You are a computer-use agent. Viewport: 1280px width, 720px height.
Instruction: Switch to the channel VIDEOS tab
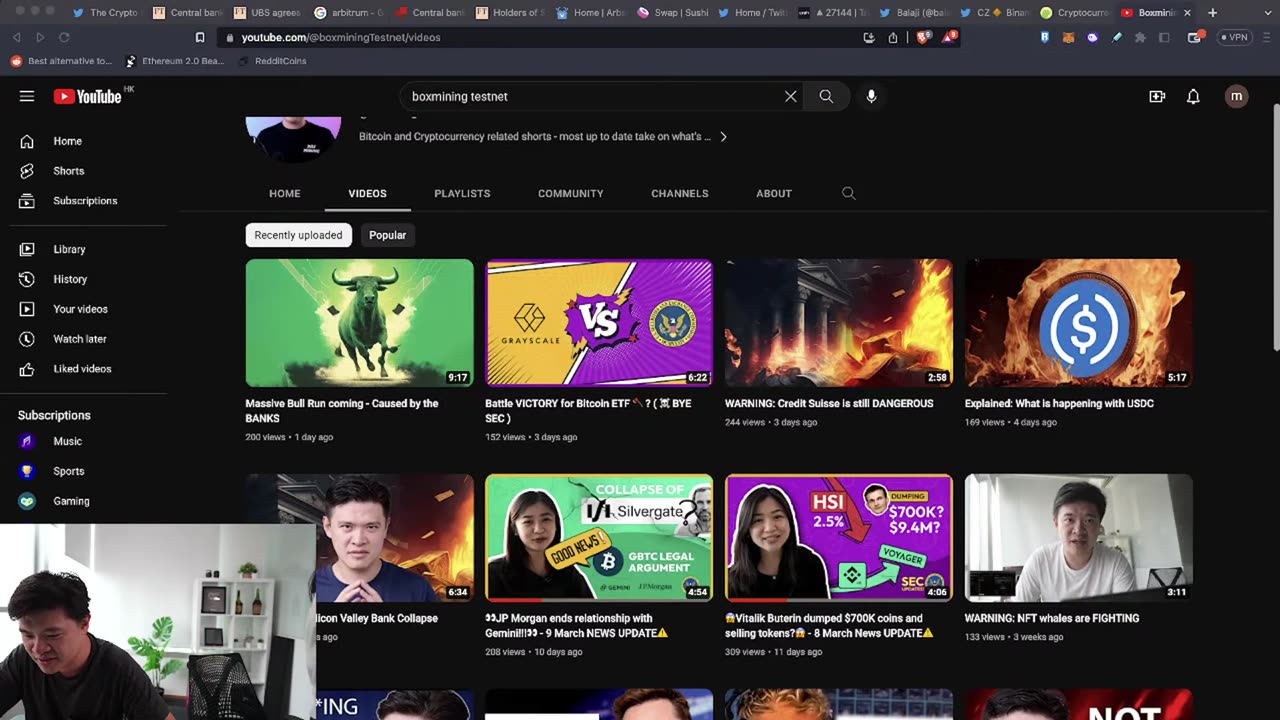367,193
